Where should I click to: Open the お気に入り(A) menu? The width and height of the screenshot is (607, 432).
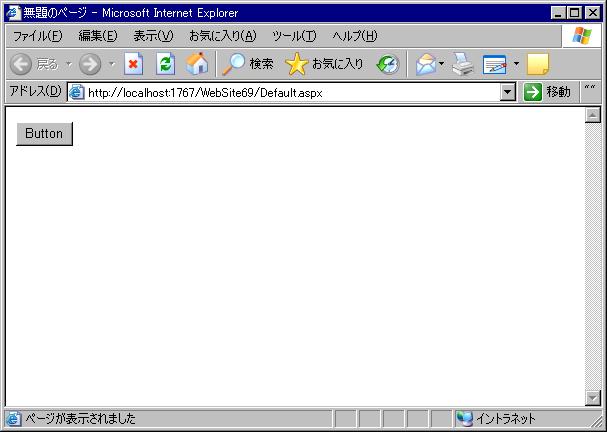click(x=223, y=36)
